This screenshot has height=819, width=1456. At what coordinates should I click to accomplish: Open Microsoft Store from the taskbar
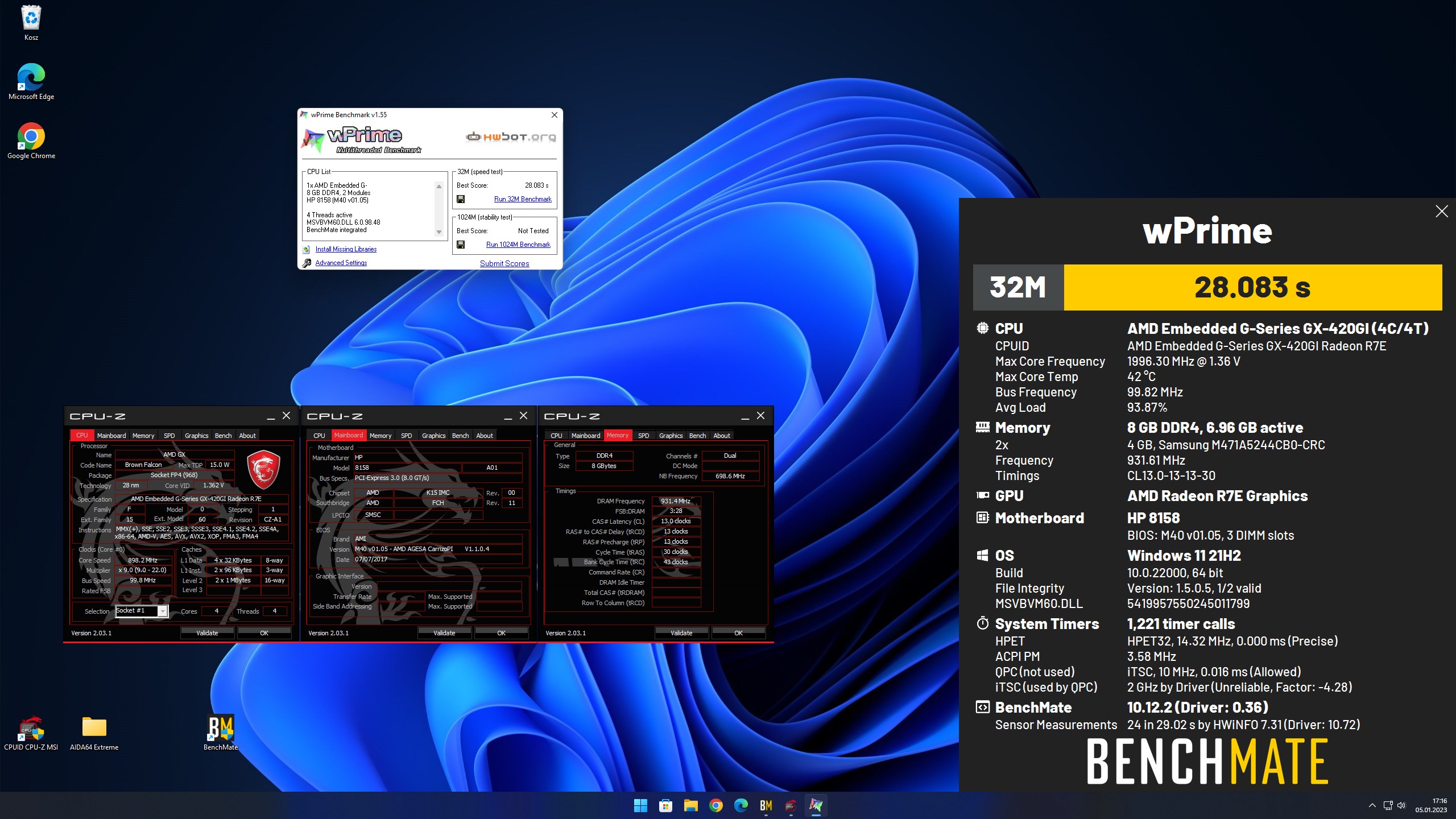(665, 805)
